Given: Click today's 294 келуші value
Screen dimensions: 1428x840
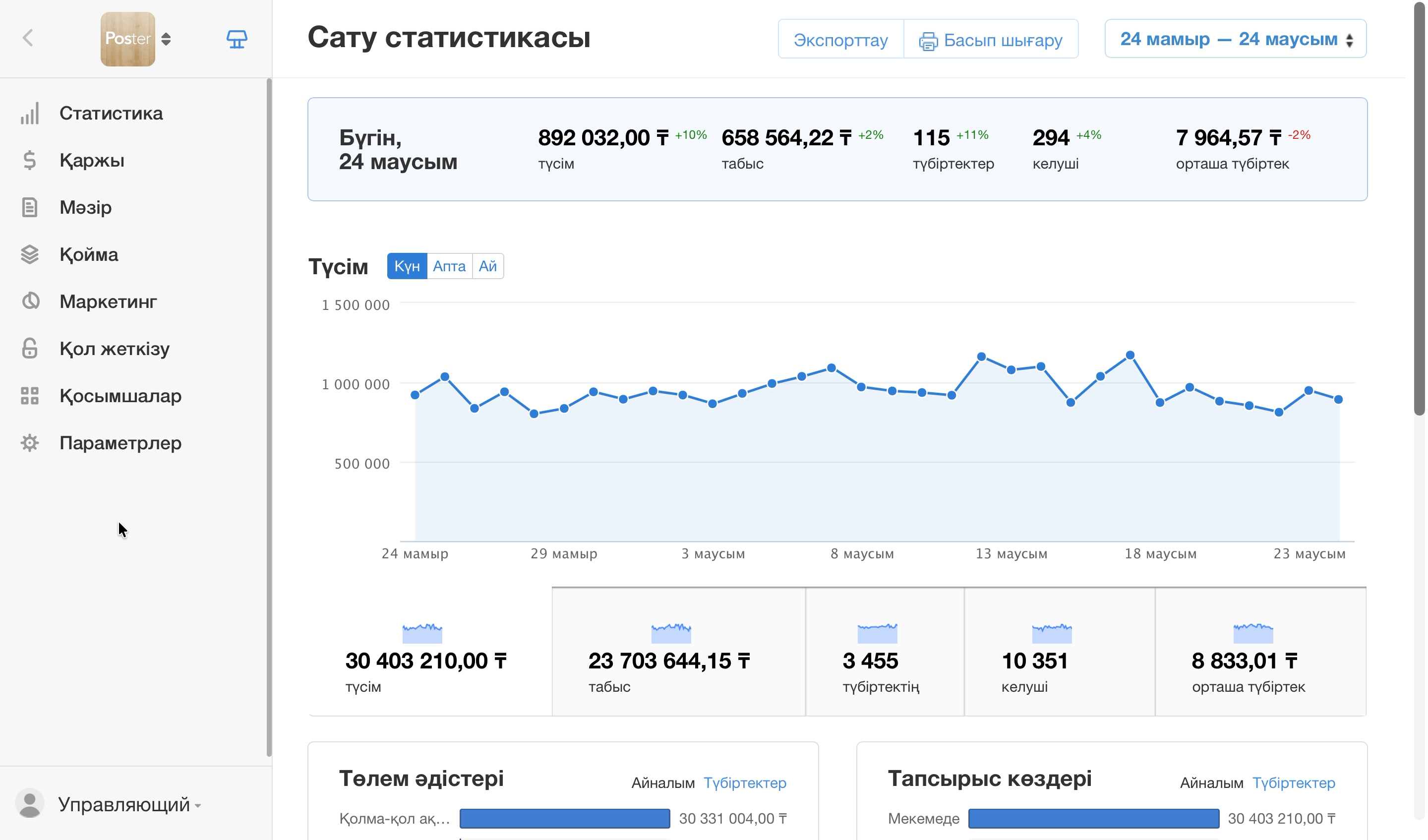Looking at the screenshot, I should coord(1051,138).
